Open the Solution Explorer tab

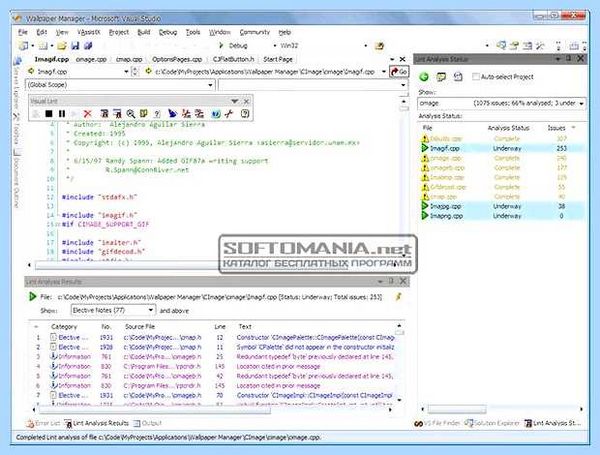click(492, 423)
